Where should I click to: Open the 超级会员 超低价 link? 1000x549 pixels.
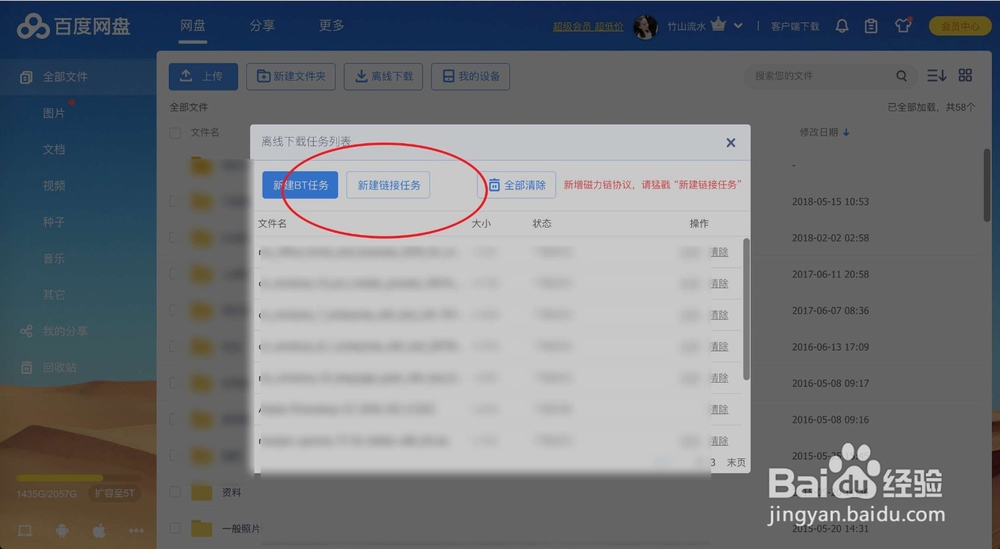click(588, 26)
